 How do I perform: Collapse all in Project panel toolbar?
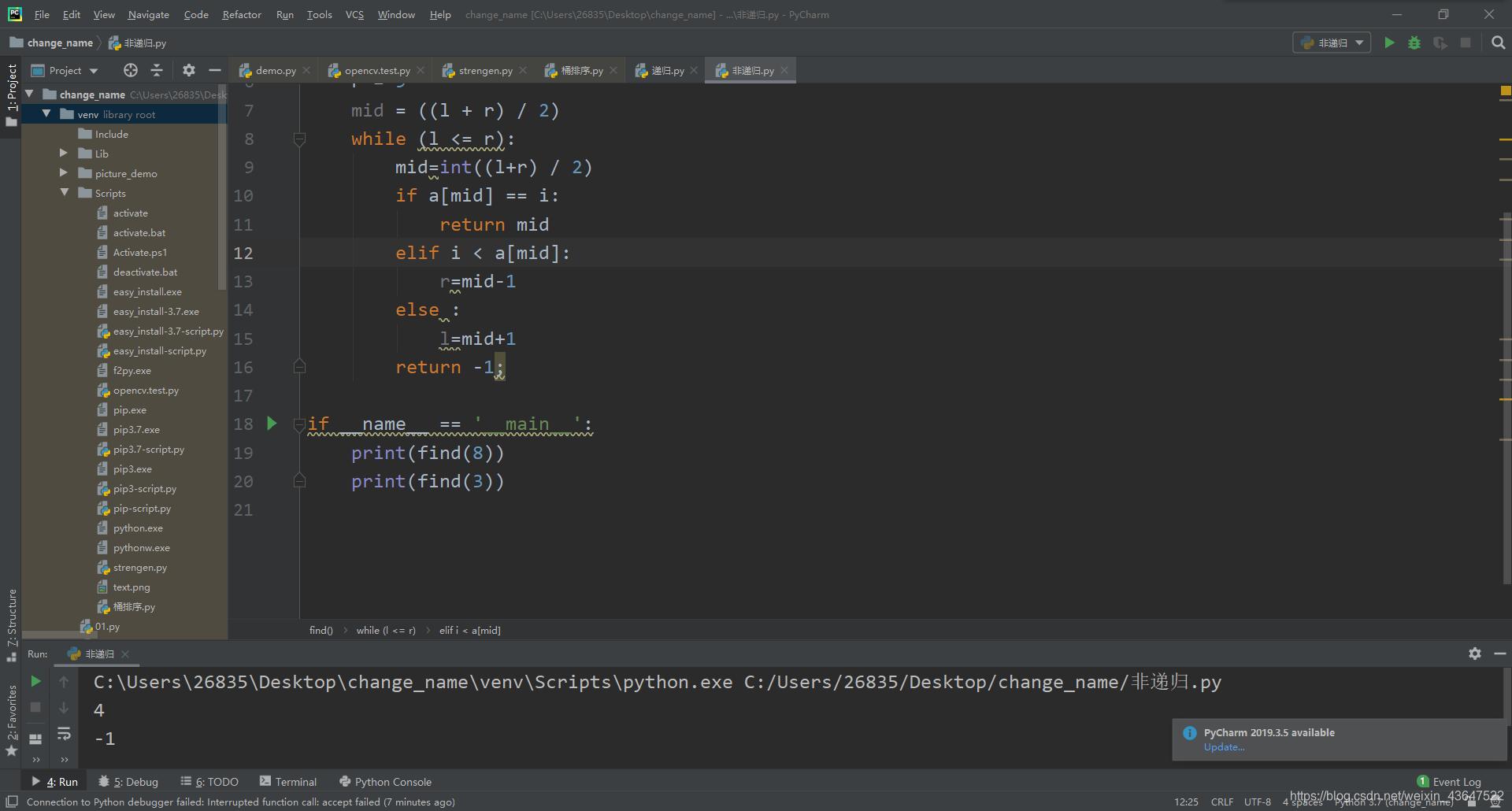coord(157,70)
